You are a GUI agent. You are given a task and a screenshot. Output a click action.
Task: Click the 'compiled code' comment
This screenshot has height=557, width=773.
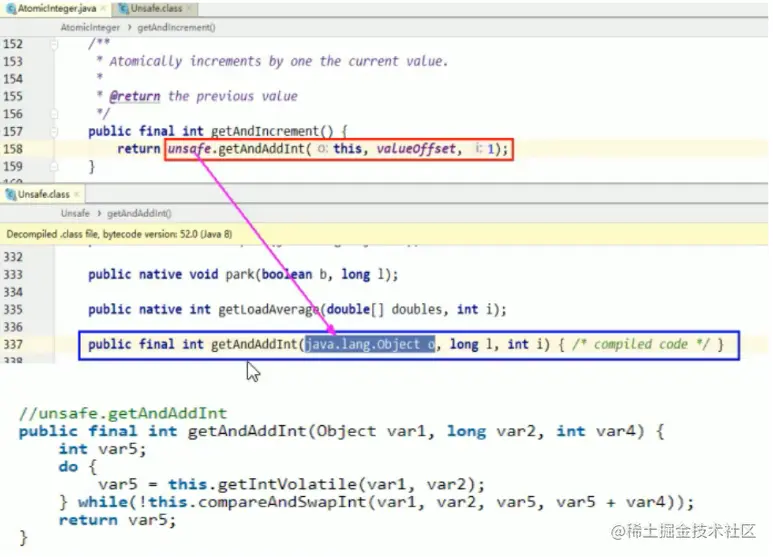pos(641,344)
